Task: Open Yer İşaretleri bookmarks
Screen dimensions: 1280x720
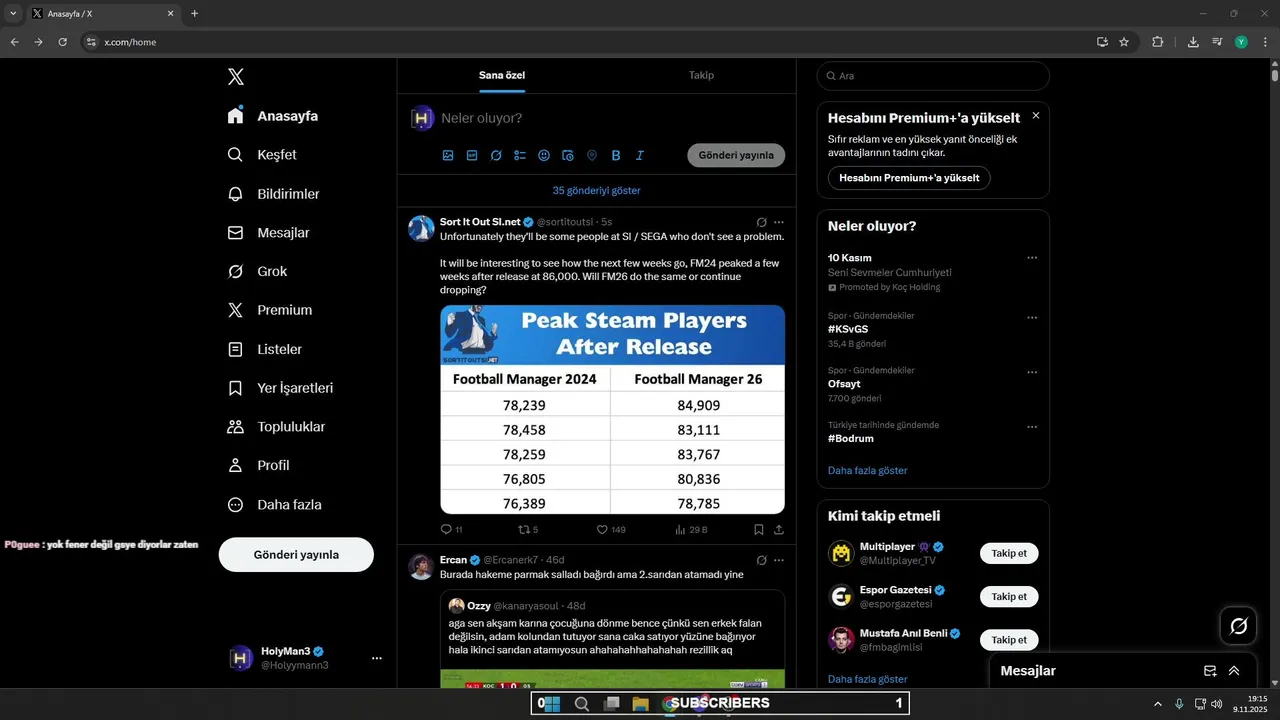Action: pos(280,388)
